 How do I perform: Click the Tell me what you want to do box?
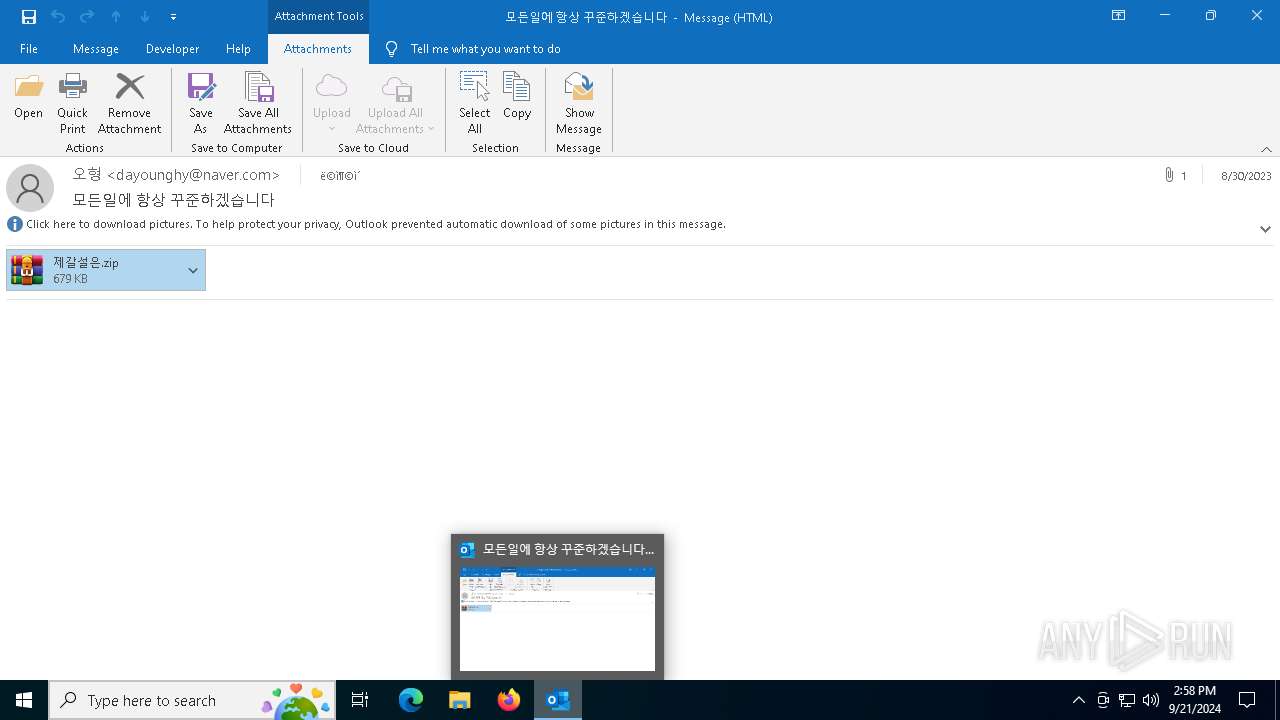[485, 48]
